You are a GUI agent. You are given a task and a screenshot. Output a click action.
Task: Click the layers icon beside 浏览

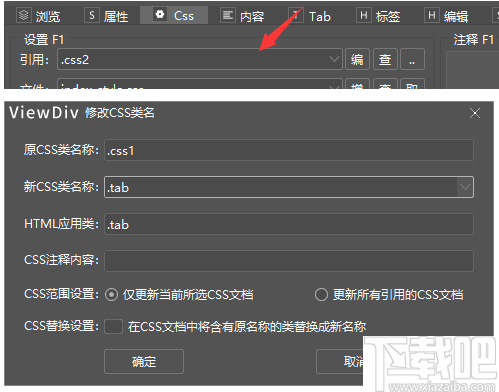click(x=24, y=15)
